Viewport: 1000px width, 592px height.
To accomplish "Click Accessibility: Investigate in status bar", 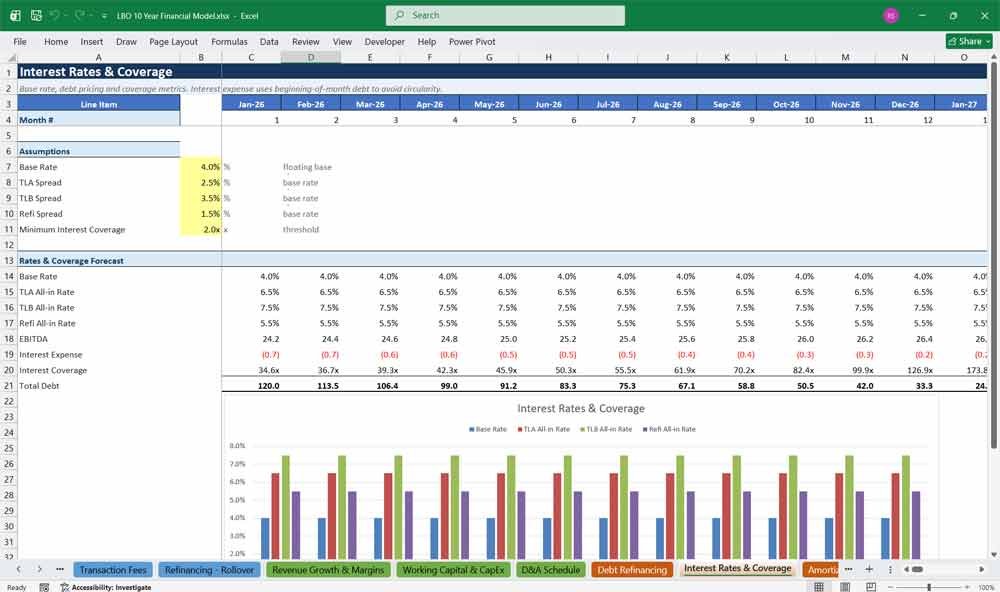I will click(x=106, y=587).
